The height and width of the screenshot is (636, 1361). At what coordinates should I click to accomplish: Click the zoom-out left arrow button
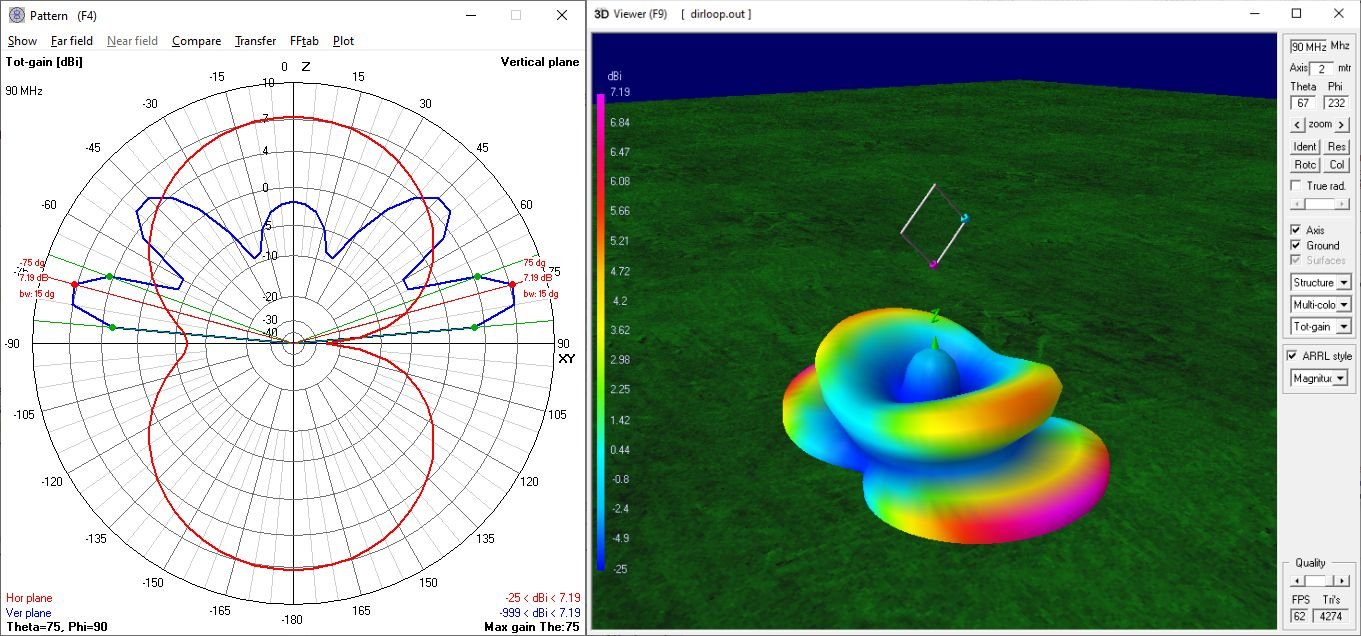click(x=1296, y=125)
